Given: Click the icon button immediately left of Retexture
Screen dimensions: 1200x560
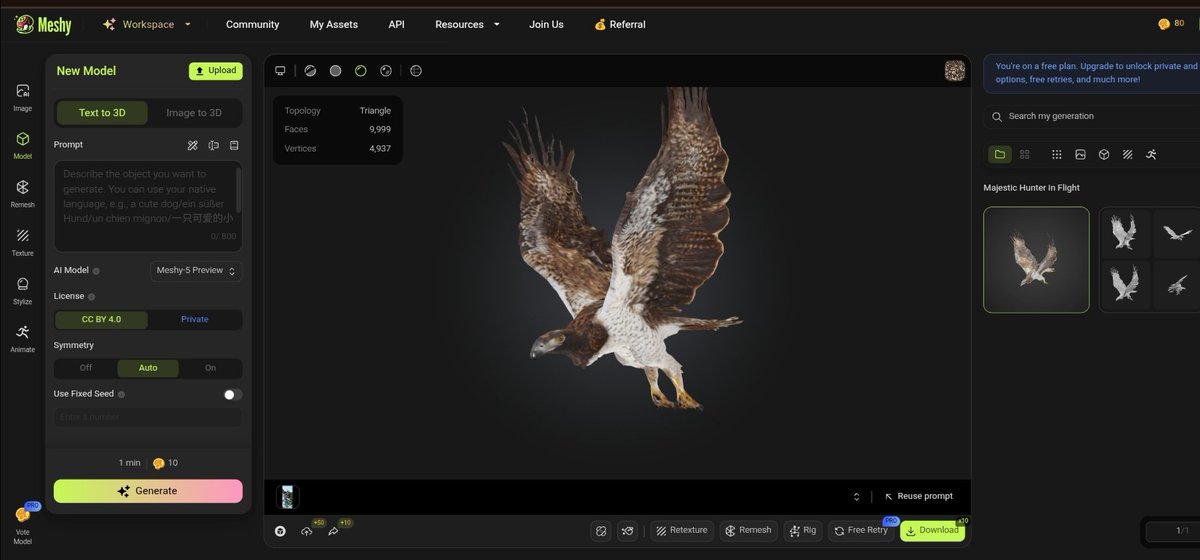Looking at the screenshot, I should [x=627, y=530].
